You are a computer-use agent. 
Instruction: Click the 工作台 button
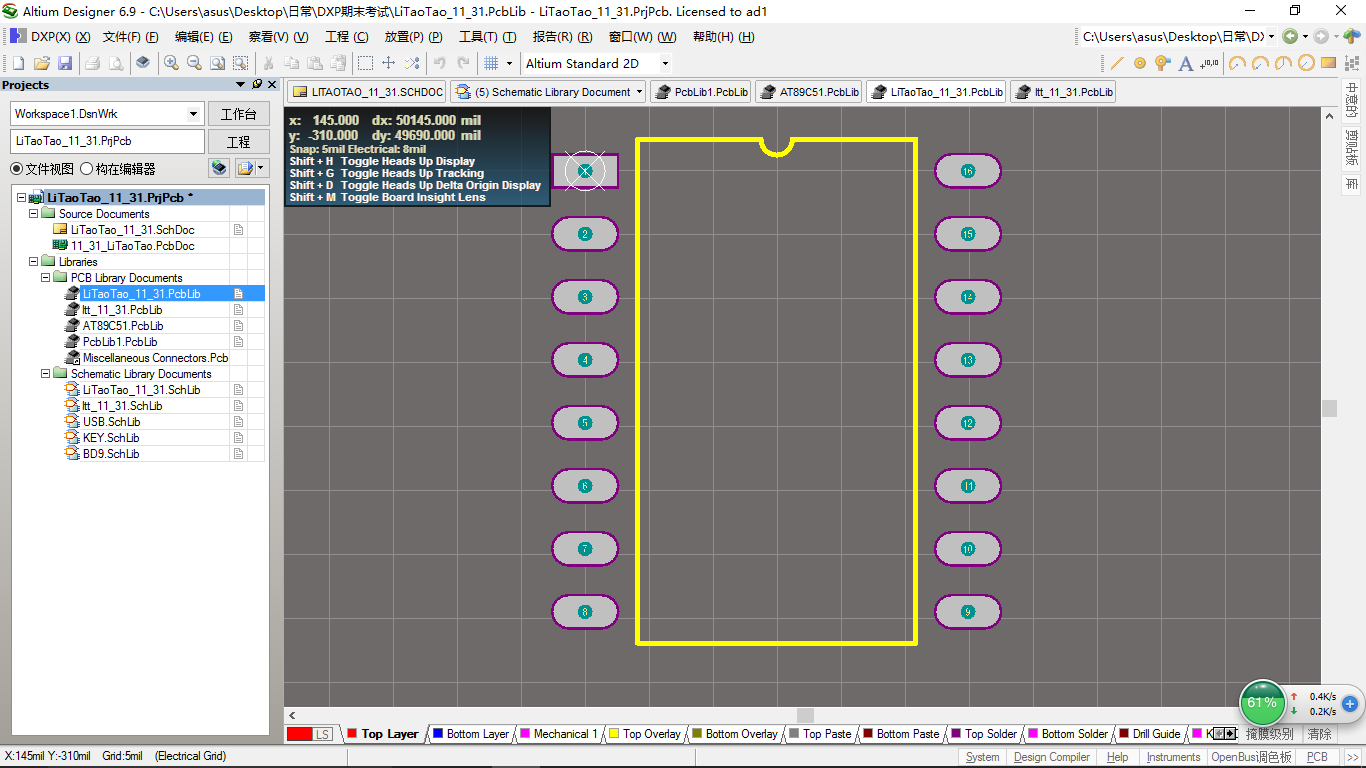[x=238, y=114]
